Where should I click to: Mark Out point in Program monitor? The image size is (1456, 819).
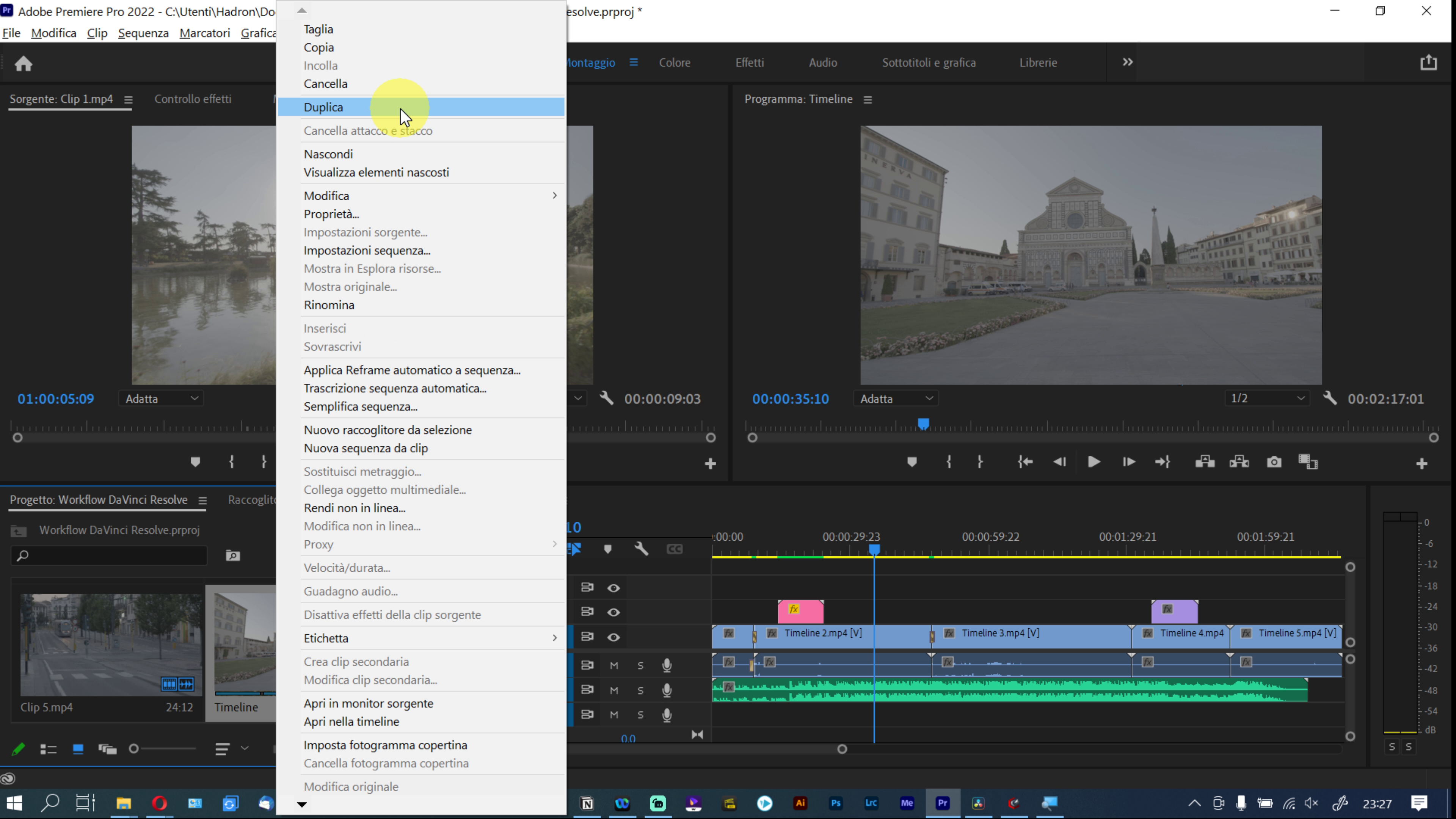coord(980,462)
